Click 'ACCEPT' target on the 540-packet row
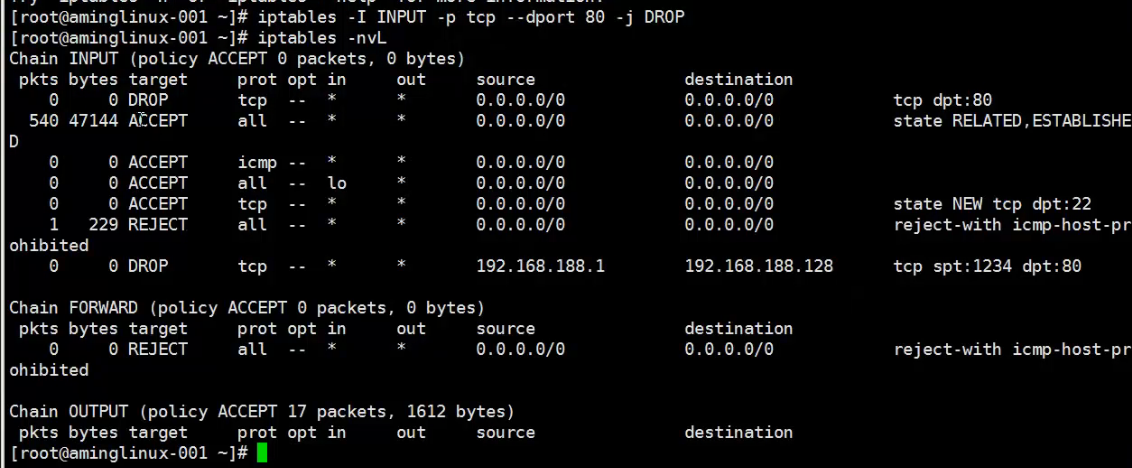 158,121
